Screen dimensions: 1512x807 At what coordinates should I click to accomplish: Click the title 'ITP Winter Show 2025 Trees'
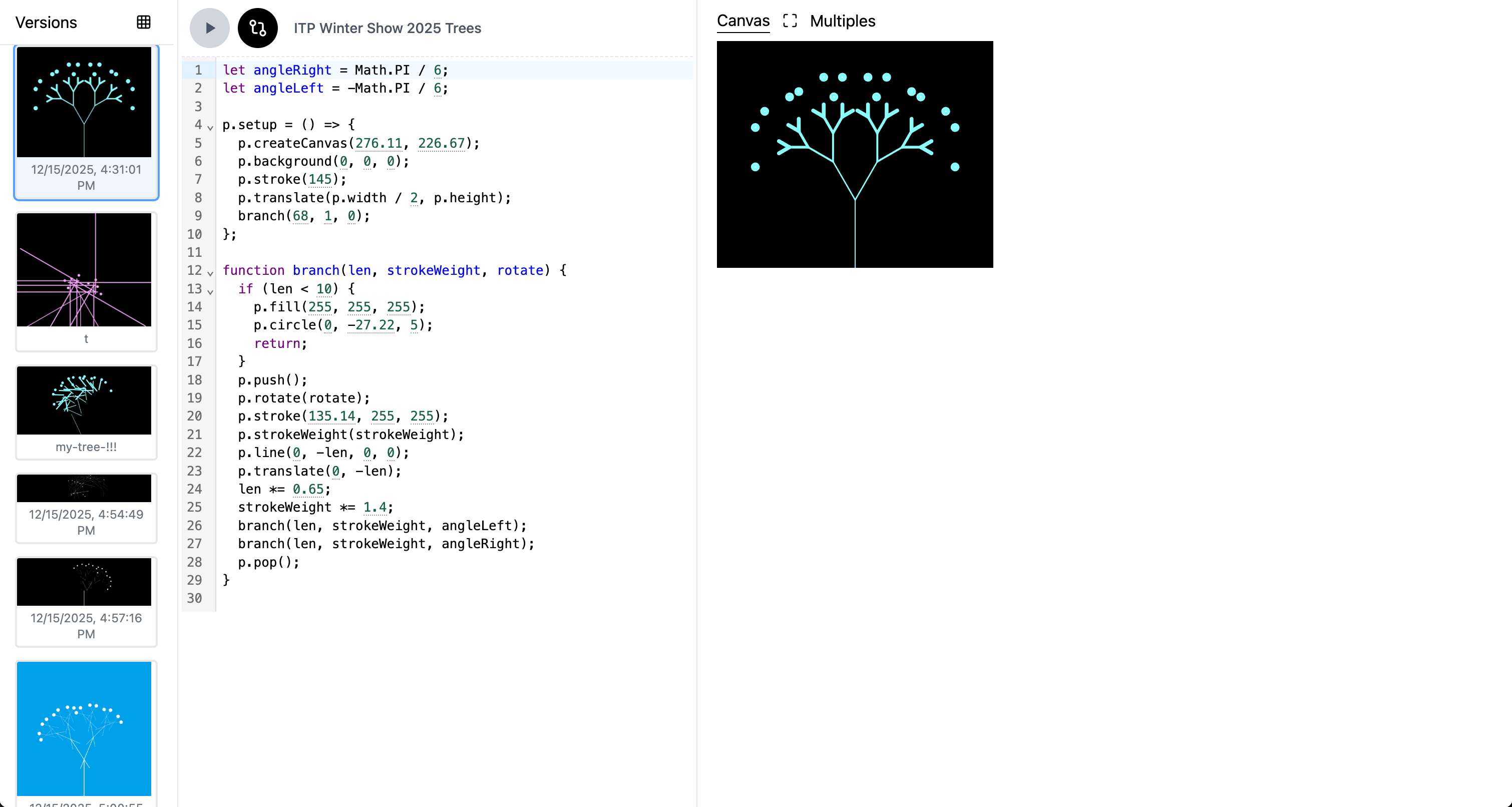click(x=388, y=28)
